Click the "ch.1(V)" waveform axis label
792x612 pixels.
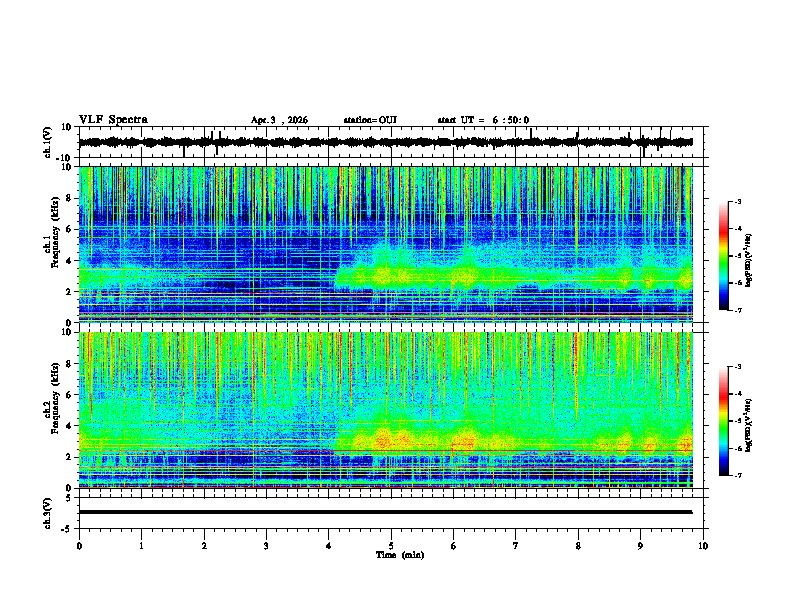point(48,142)
